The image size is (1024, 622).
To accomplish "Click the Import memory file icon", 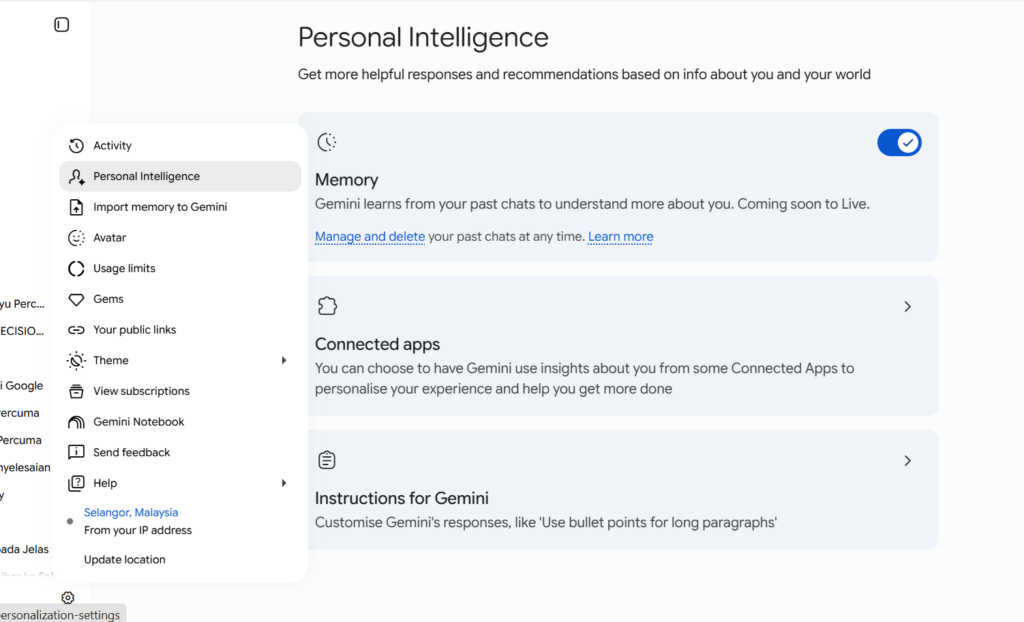I will point(76,207).
